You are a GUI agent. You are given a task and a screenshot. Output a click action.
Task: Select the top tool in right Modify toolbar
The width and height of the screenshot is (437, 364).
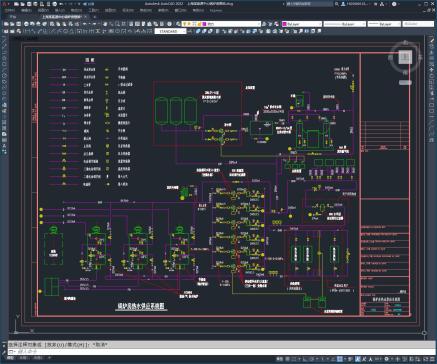point(431,41)
